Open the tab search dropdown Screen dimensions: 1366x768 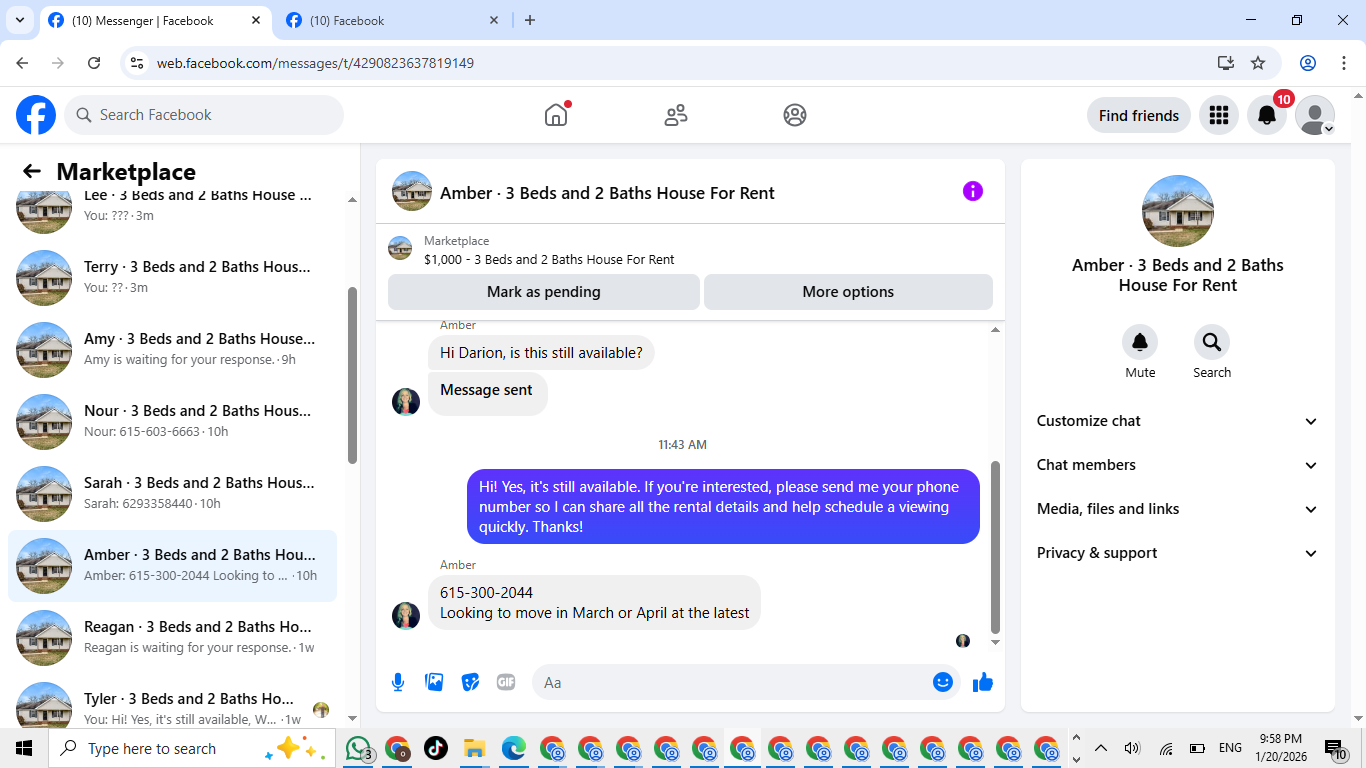[19, 20]
